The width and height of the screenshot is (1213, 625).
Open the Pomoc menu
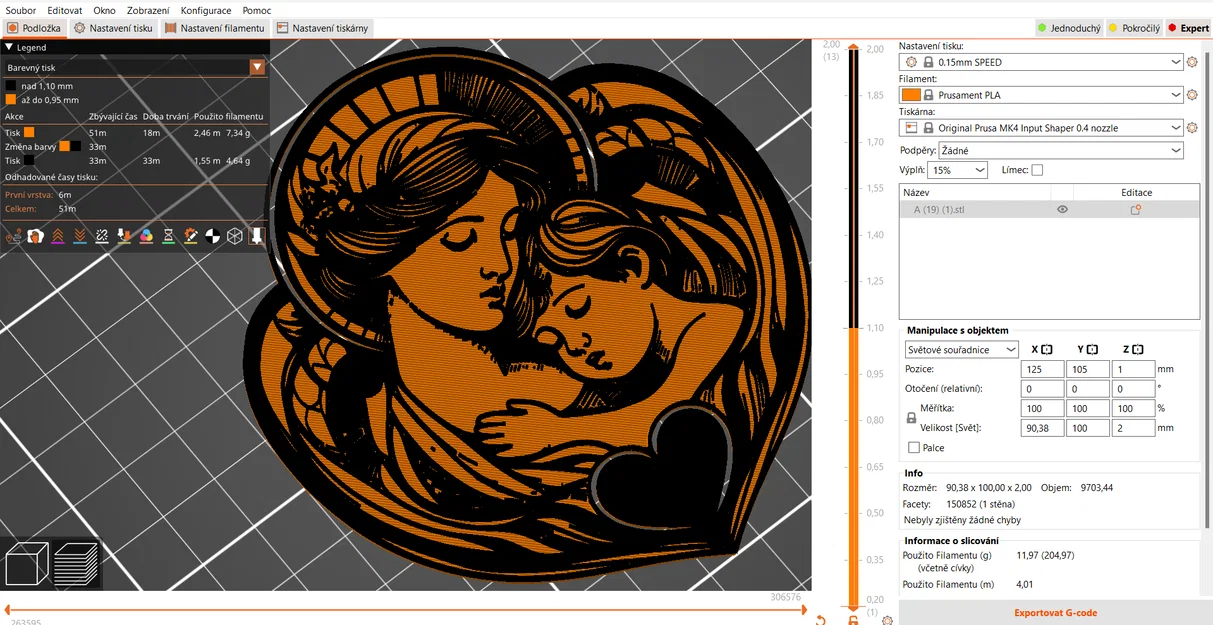coord(256,10)
